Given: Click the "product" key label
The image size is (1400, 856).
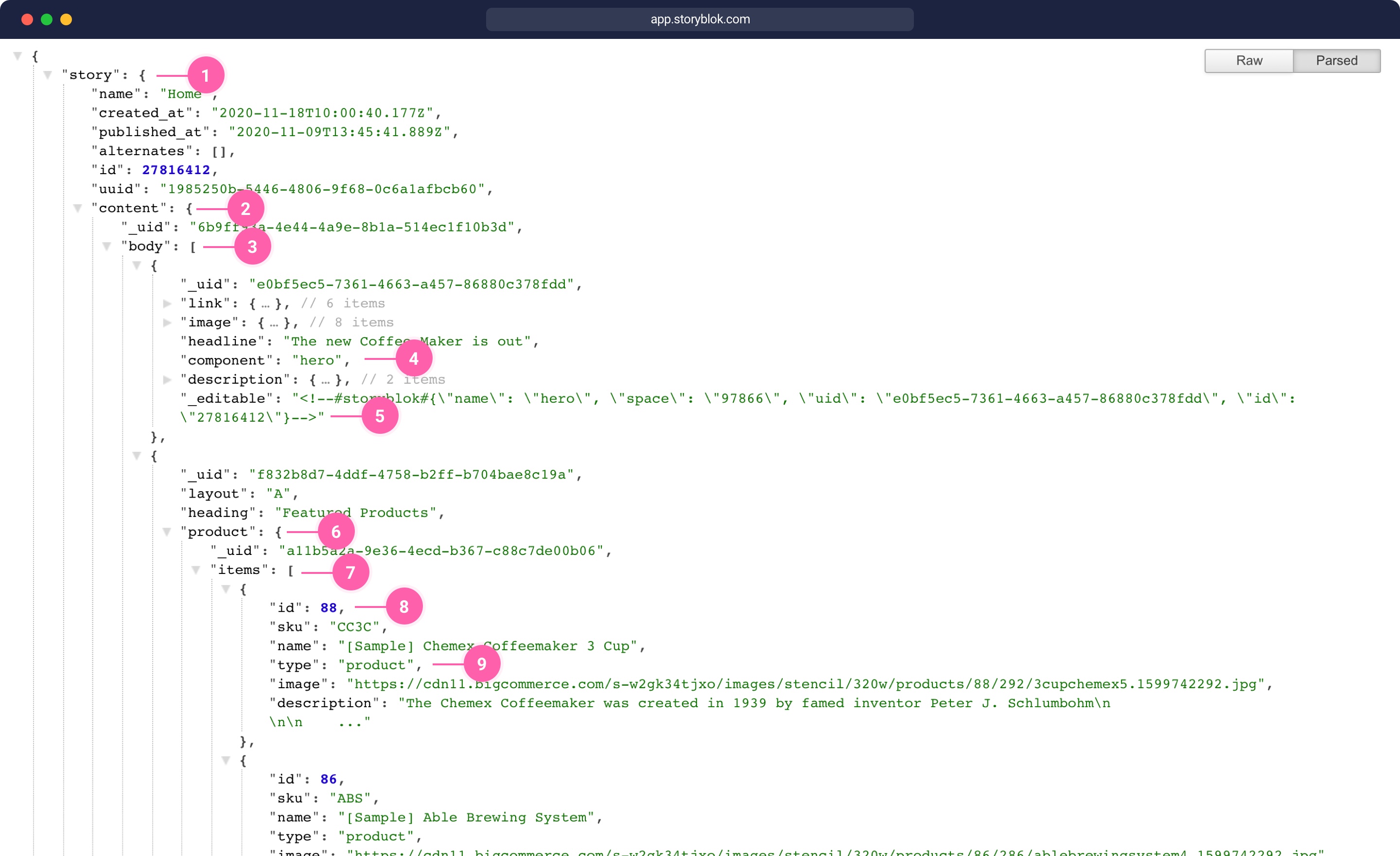Looking at the screenshot, I should click(218, 532).
